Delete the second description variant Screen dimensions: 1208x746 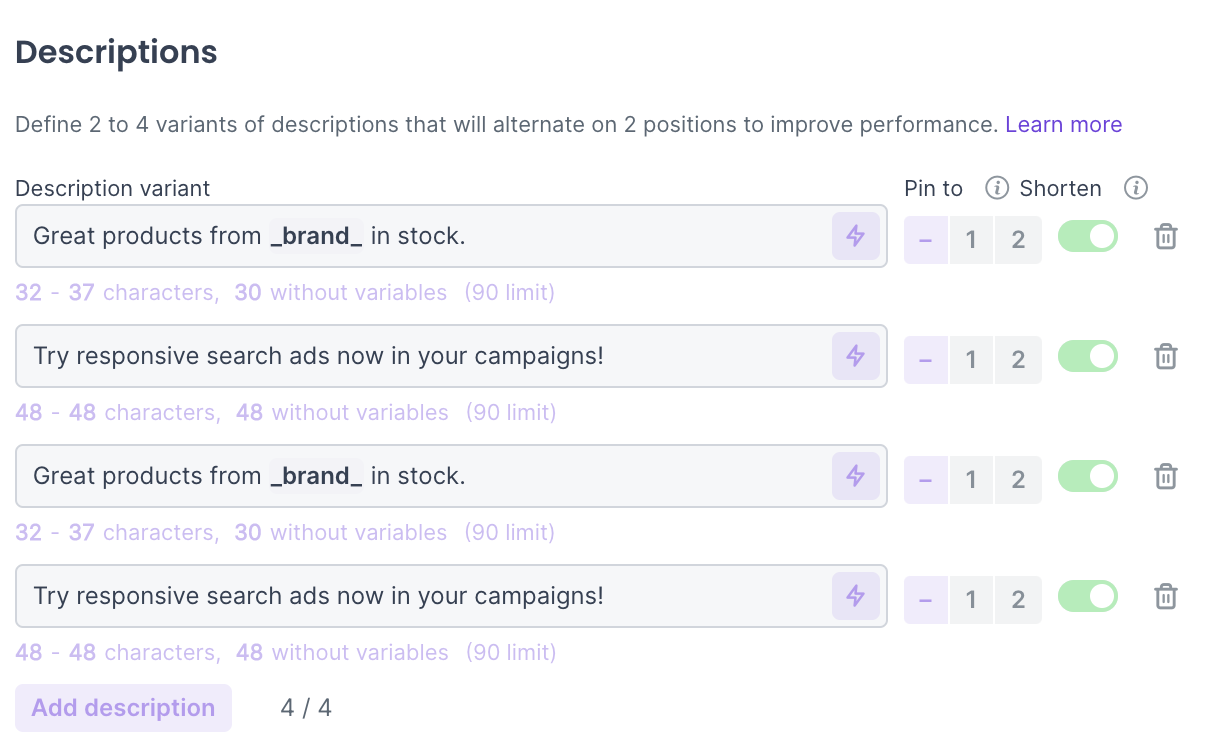(1165, 357)
